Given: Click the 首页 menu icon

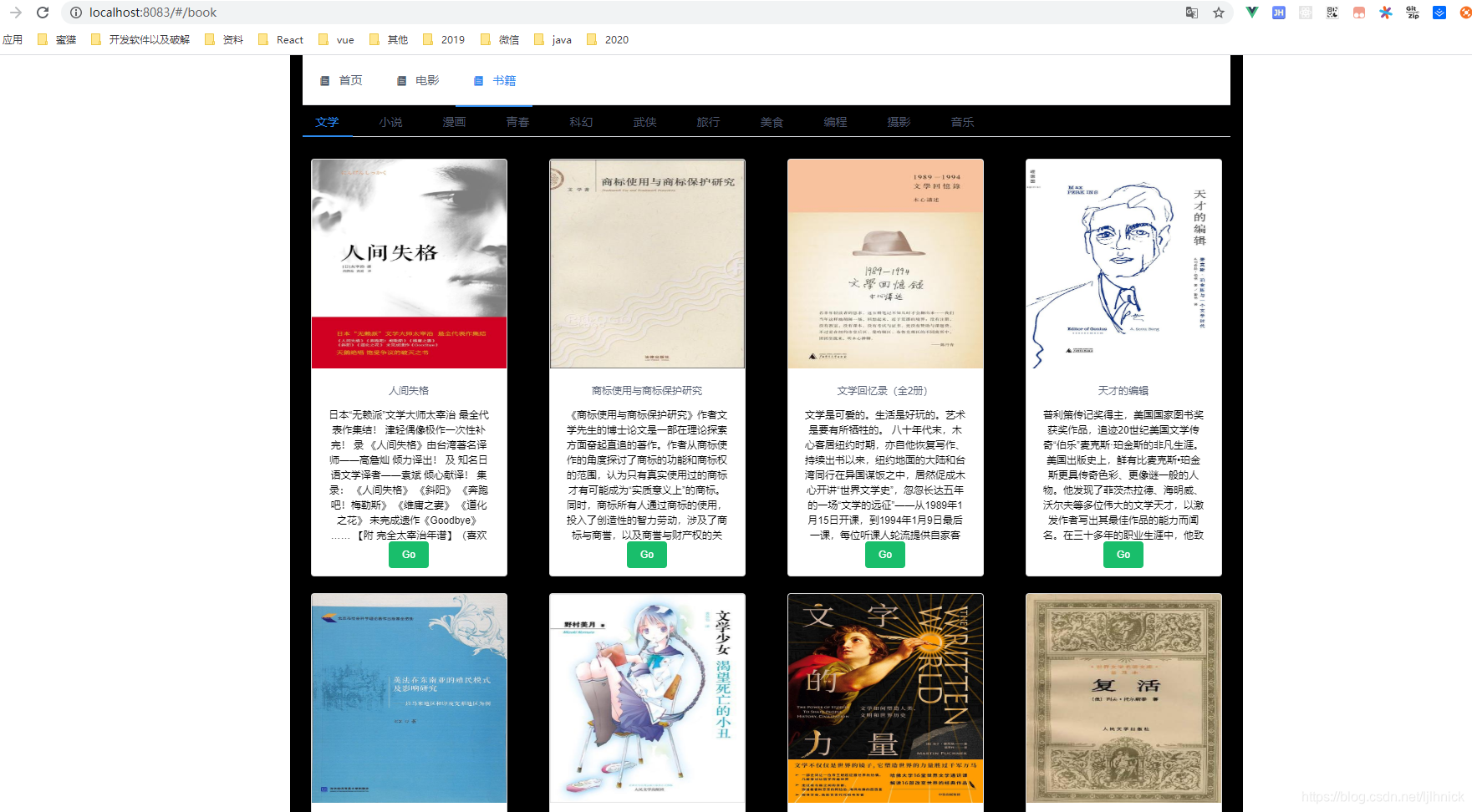Looking at the screenshot, I should pos(325,81).
